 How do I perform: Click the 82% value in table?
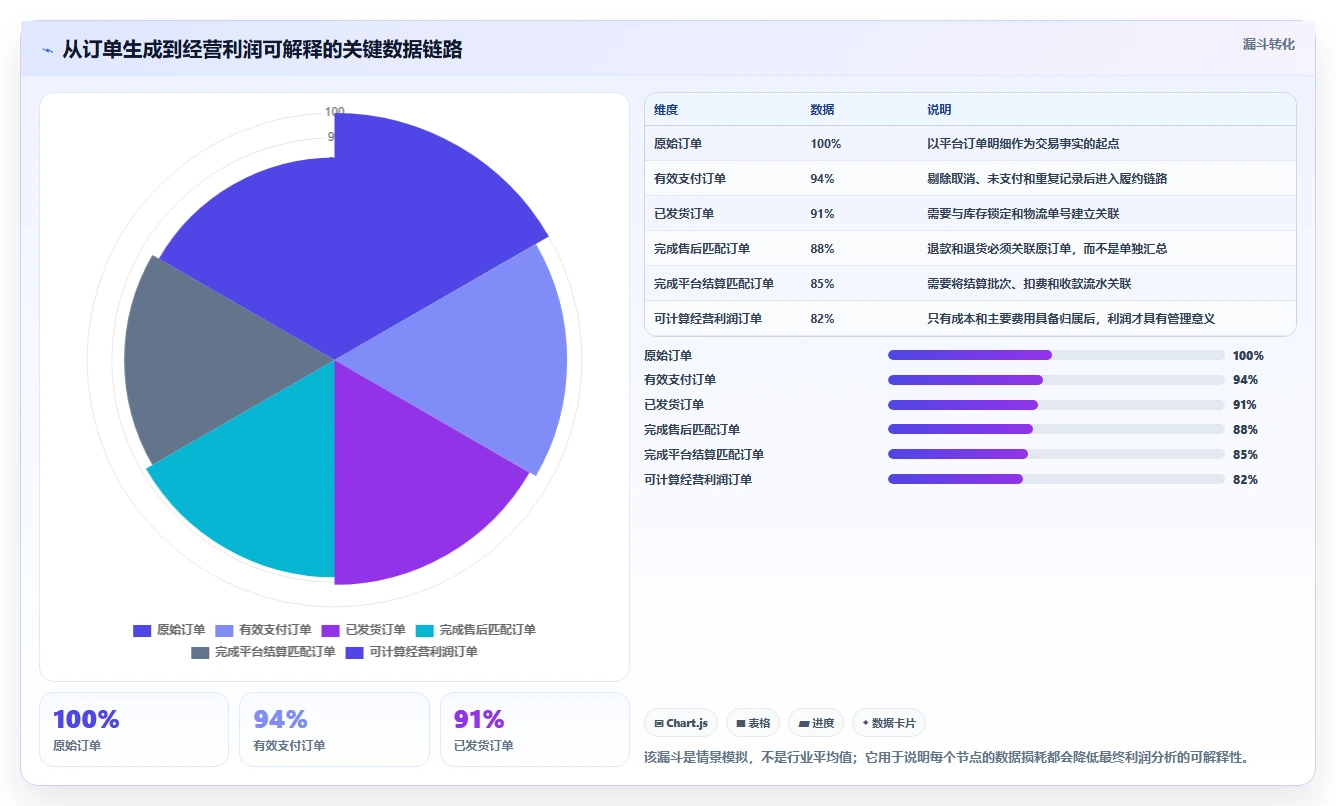822,319
